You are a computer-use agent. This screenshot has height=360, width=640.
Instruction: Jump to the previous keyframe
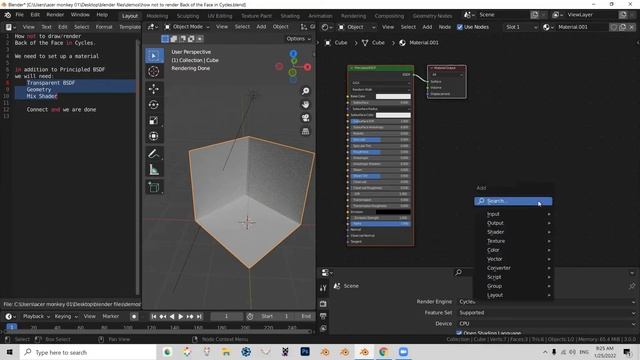pyautogui.click(x=163, y=316)
